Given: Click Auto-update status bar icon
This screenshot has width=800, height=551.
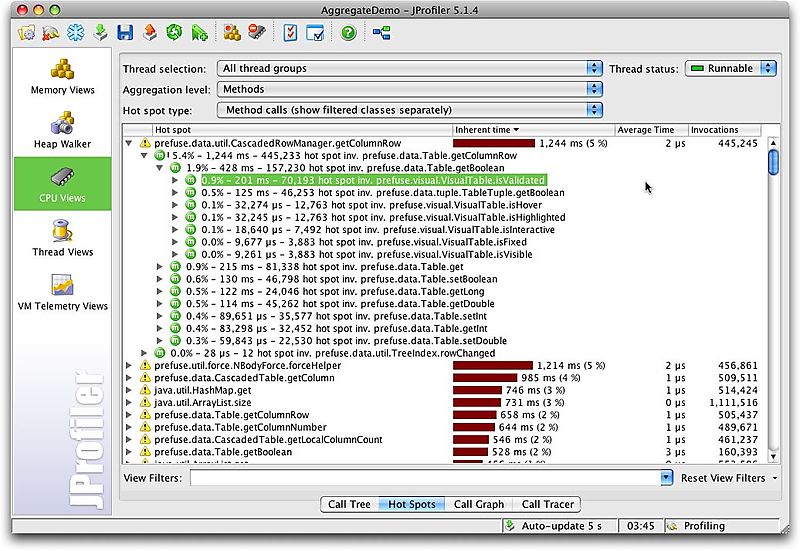Looking at the screenshot, I should pyautogui.click(x=509, y=525).
